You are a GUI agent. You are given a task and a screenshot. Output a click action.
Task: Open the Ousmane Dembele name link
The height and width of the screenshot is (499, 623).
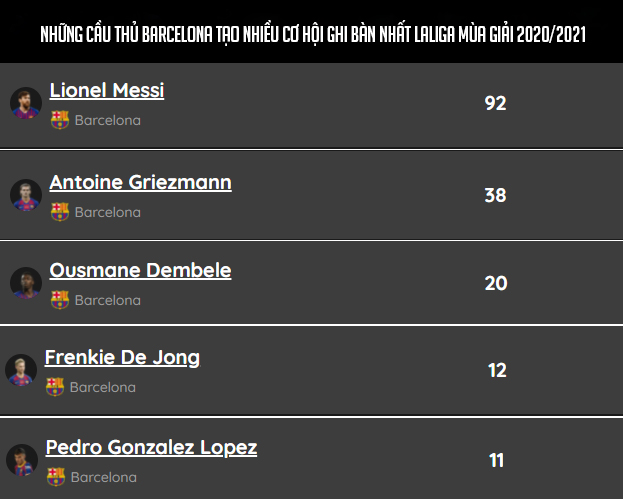pyautogui.click(x=140, y=270)
